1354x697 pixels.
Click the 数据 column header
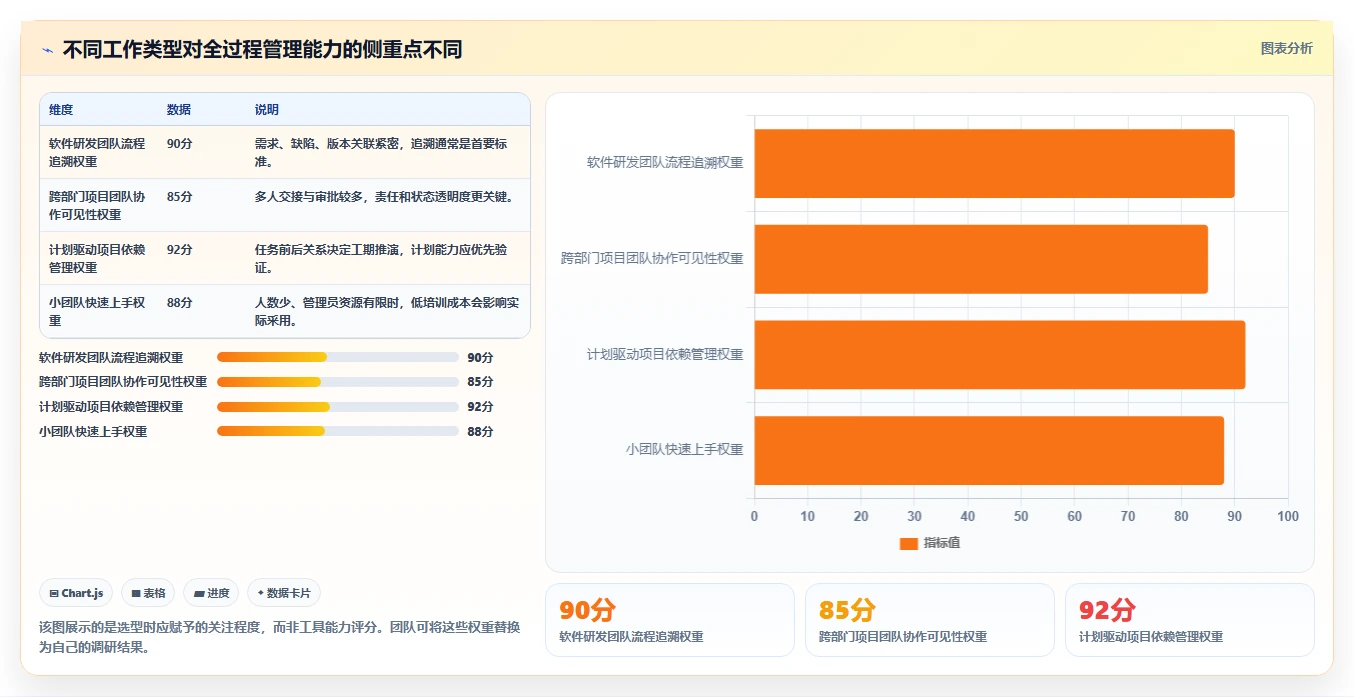179,110
